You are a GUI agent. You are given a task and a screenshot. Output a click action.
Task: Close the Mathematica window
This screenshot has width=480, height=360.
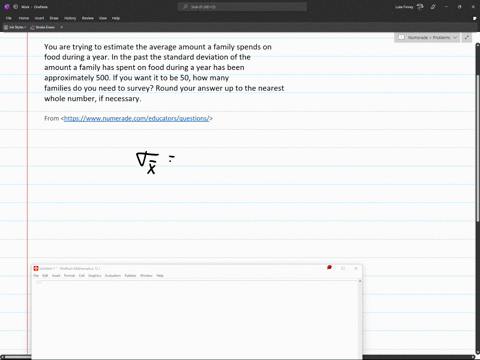pos(356,268)
